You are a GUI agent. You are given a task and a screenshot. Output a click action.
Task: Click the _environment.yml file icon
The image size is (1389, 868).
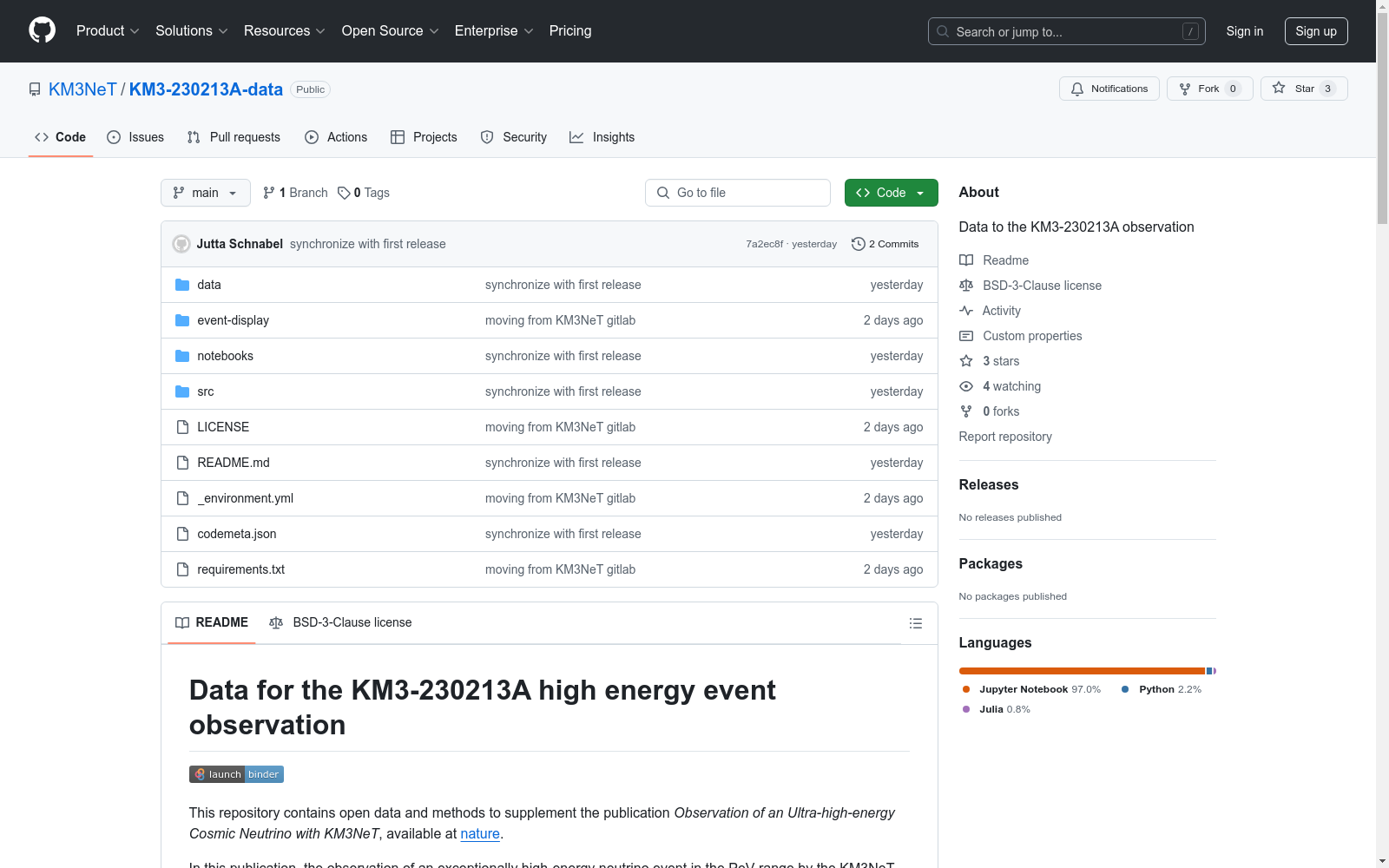pos(182,498)
